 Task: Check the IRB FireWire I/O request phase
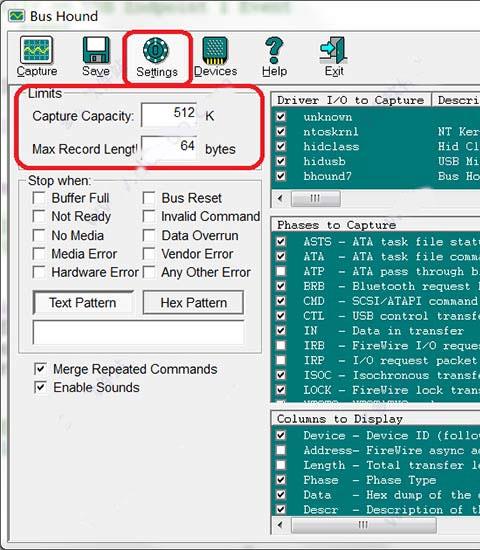click(x=281, y=346)
